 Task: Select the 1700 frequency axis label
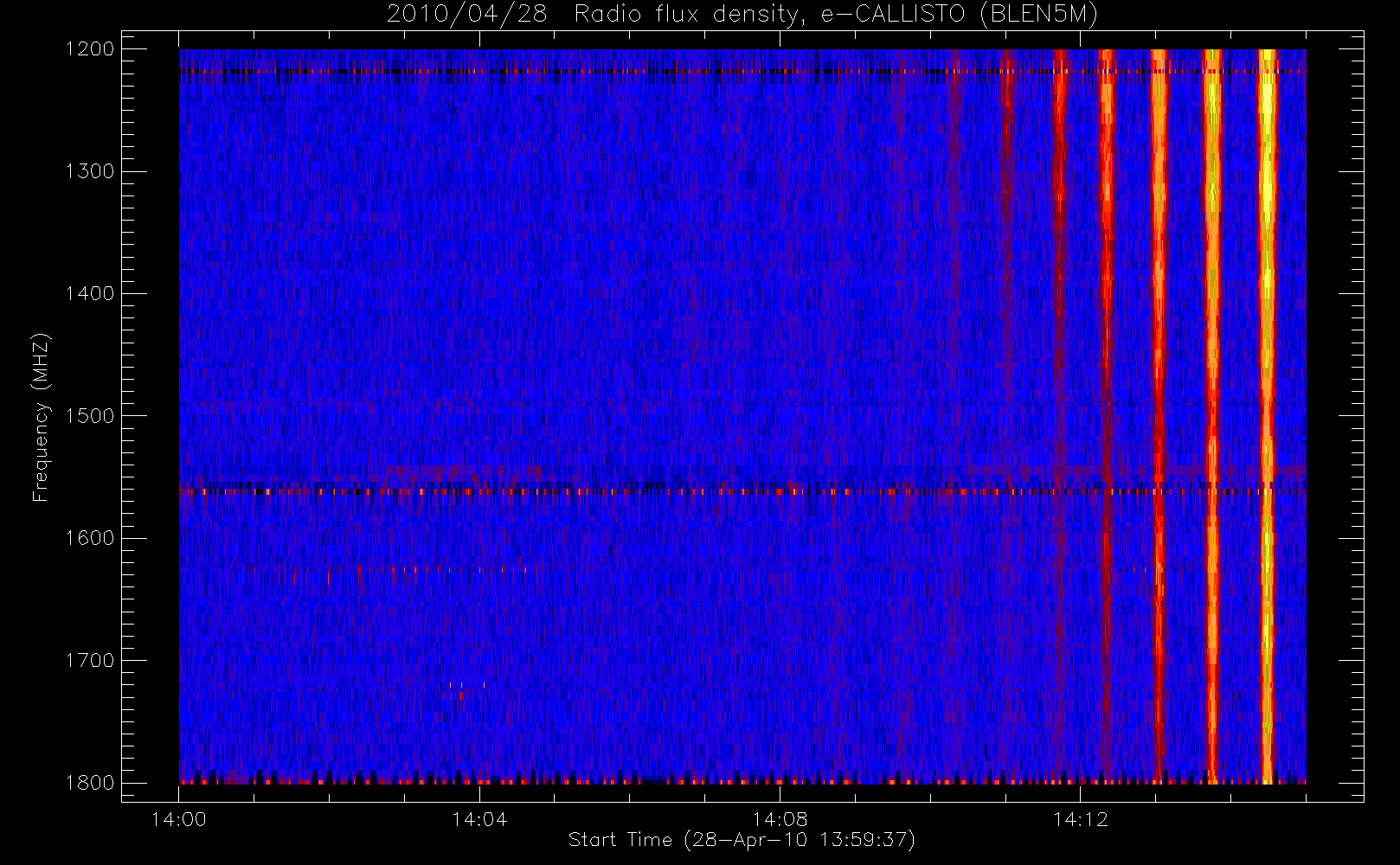pos(90,661)
